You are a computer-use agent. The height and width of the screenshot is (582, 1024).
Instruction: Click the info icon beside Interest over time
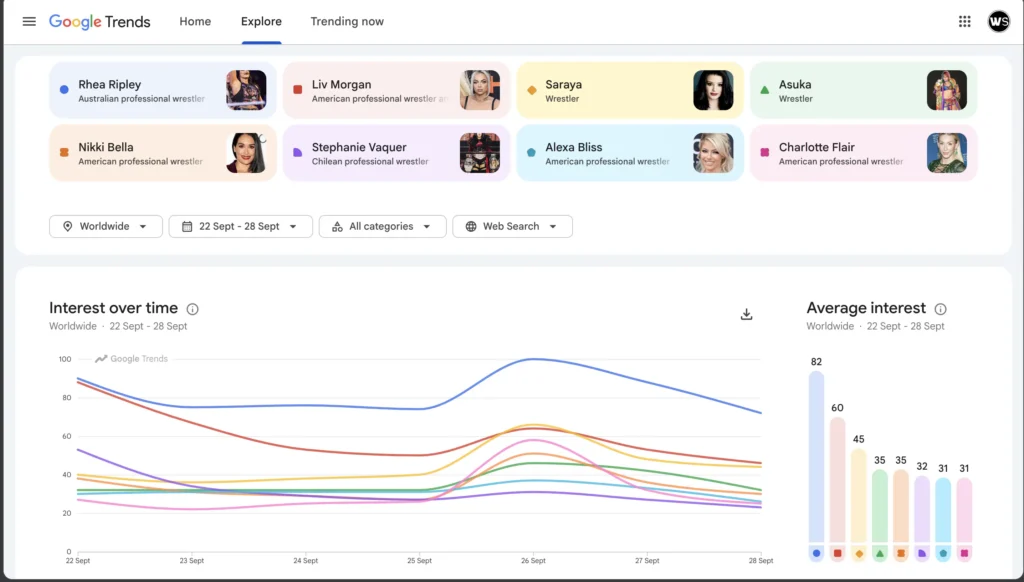tap(193, 309)
